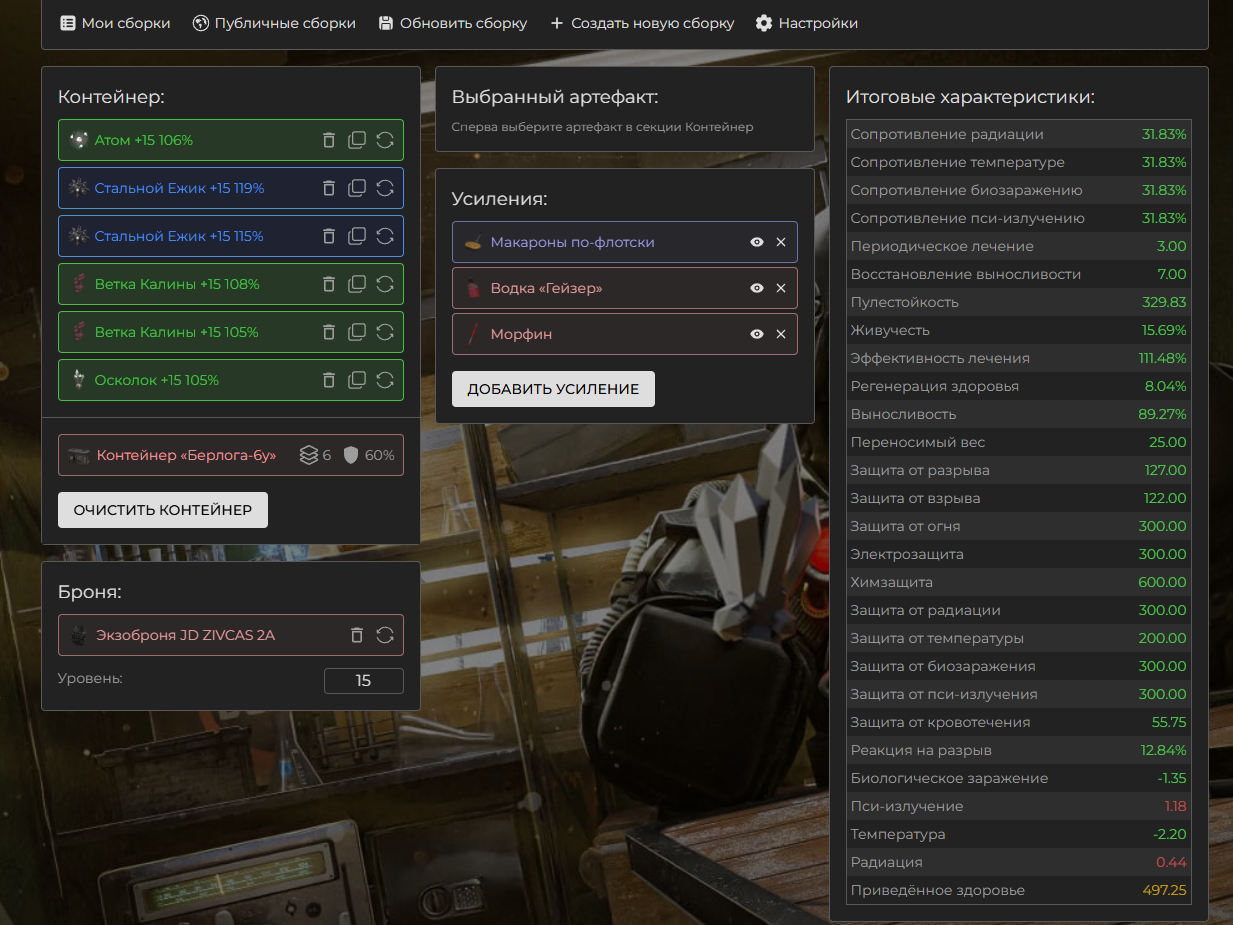Viewport: 1233px width, 925px height.
Task: Click the Эффективность лечения value 111.48%
Action: click(1162, 358)
